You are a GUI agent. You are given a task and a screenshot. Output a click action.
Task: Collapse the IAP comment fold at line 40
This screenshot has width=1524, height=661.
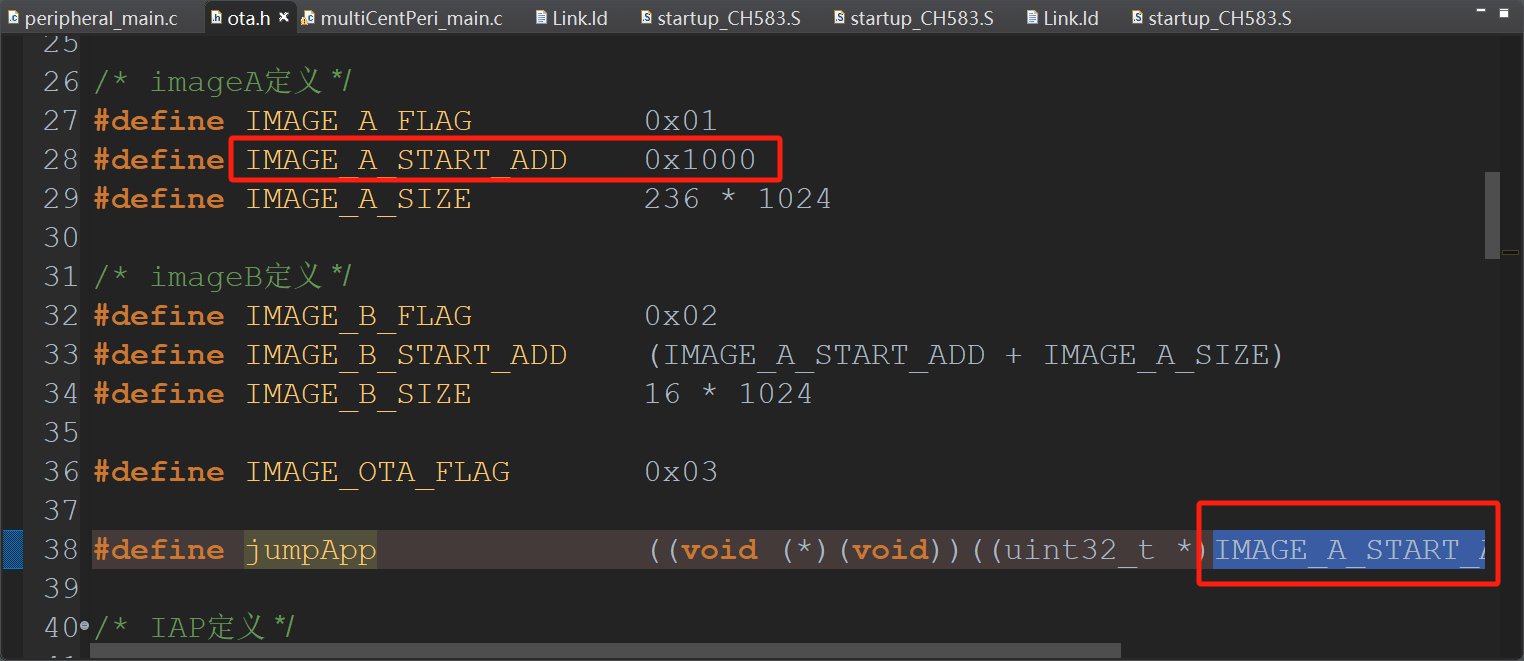point(84,627)
